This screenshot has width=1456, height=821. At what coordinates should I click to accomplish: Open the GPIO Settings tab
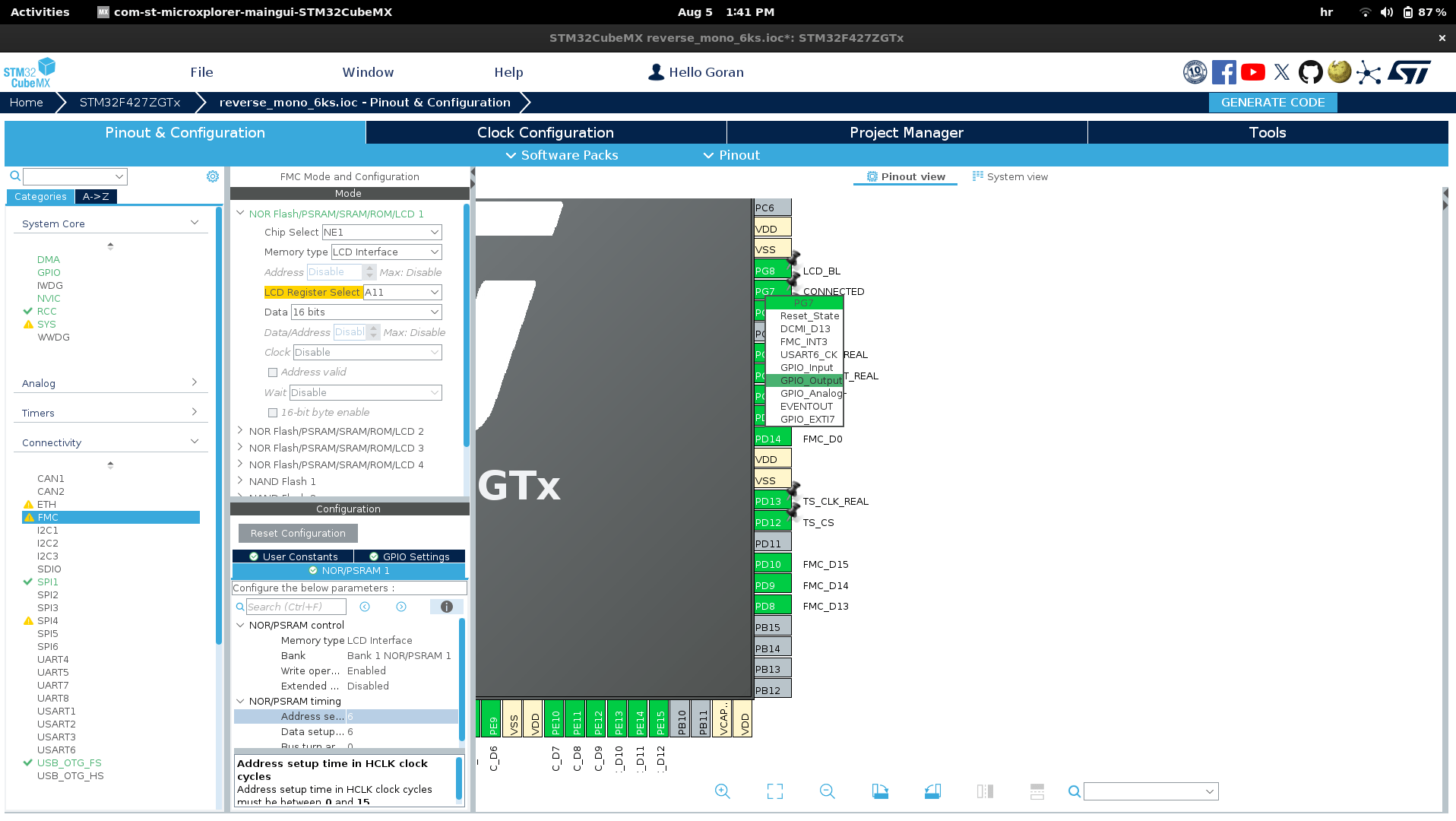[410, 556]
